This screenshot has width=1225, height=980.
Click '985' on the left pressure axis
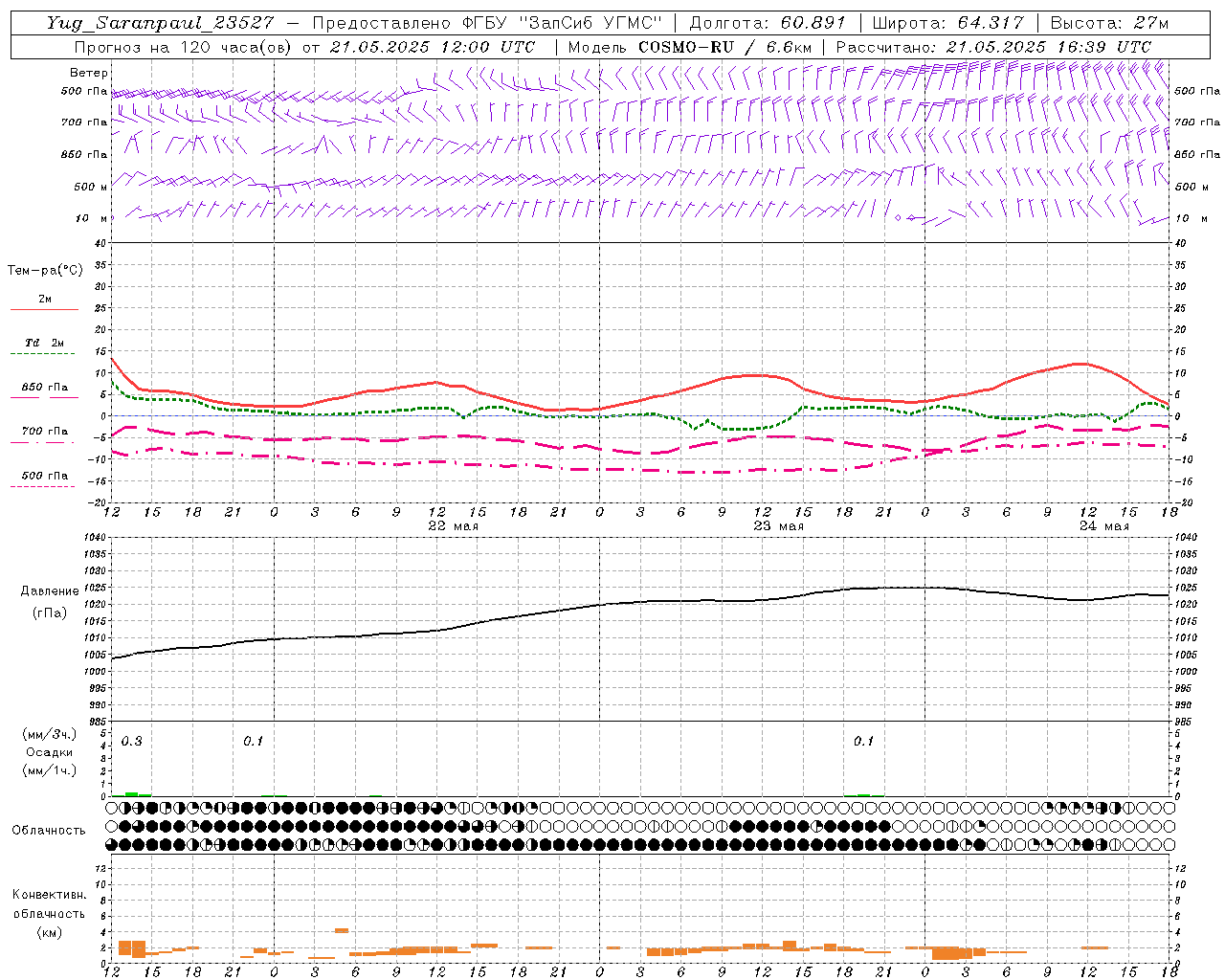click(x=96, y=722)
